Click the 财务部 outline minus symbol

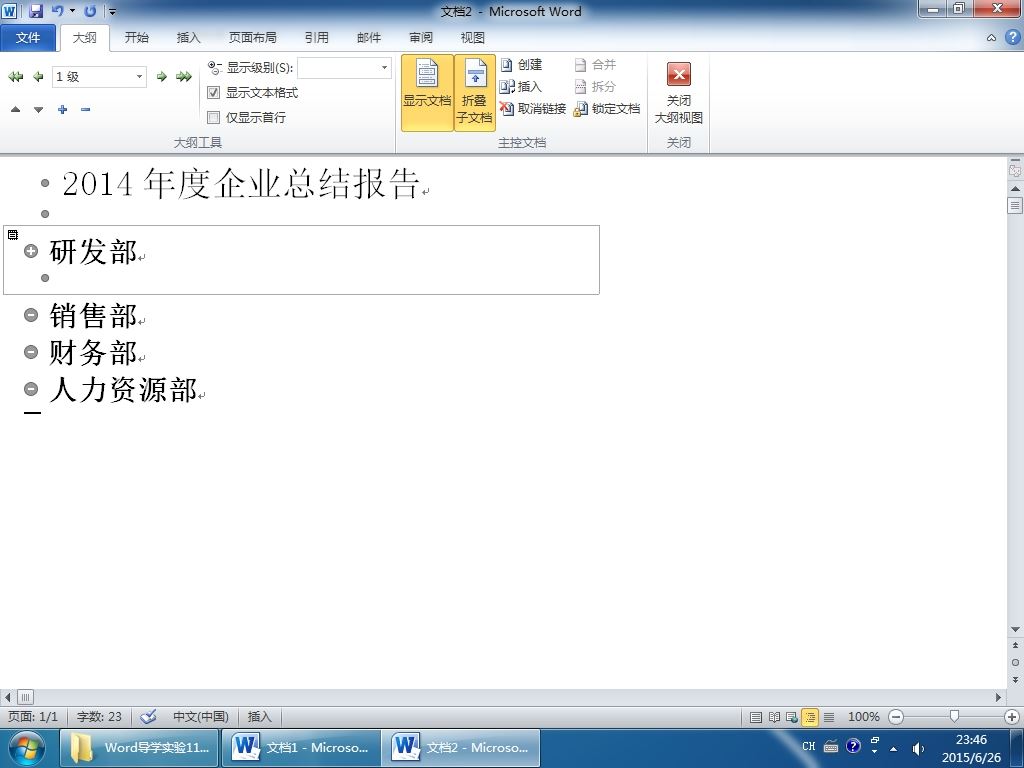coord(31,353)
